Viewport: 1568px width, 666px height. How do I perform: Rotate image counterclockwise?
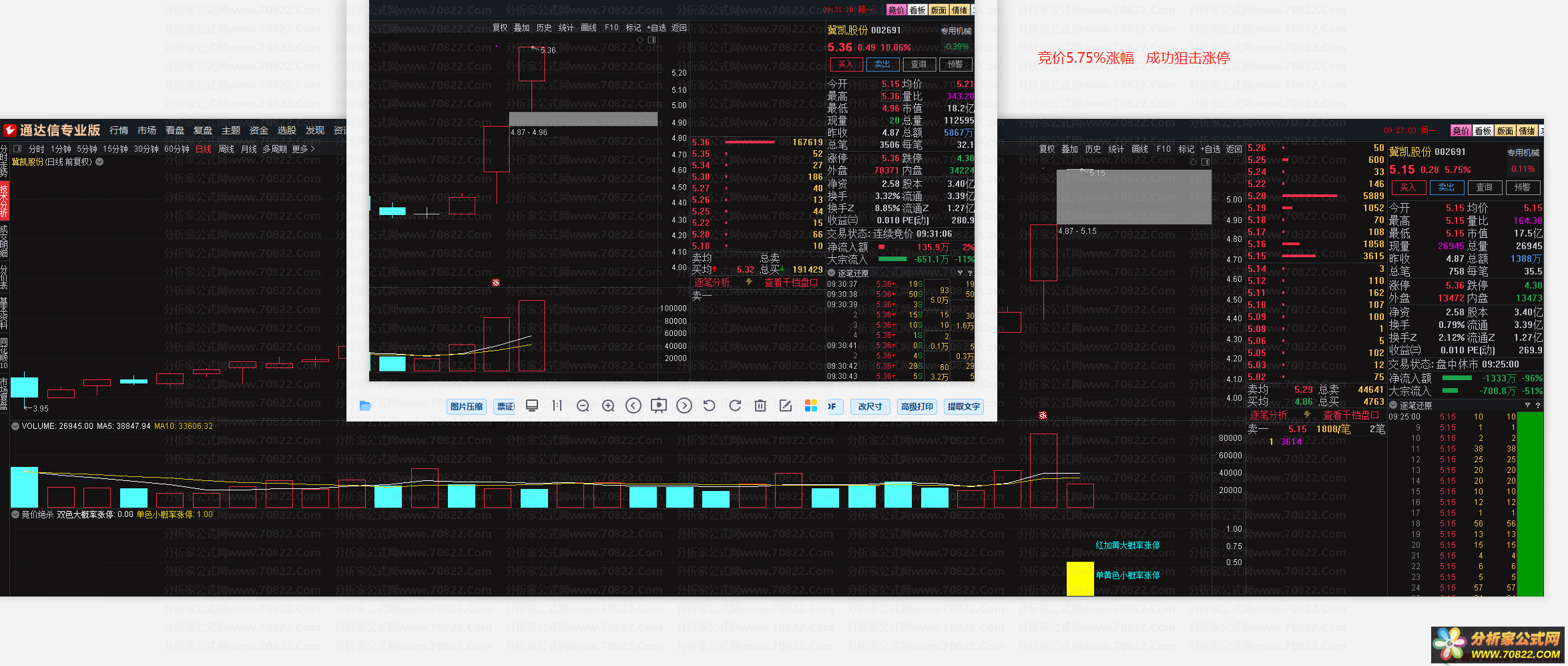(x=710, y=406)
